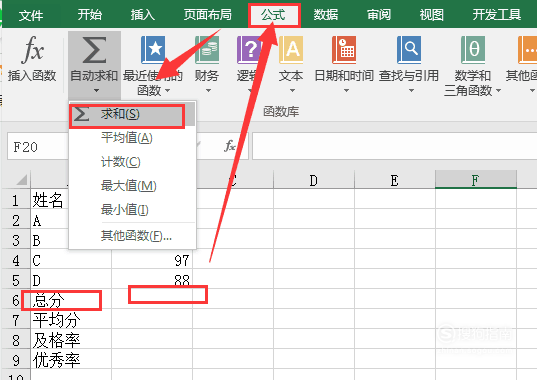
Task: Click the 查找与引用 magnifier book icon
Action: pos(409,50)
